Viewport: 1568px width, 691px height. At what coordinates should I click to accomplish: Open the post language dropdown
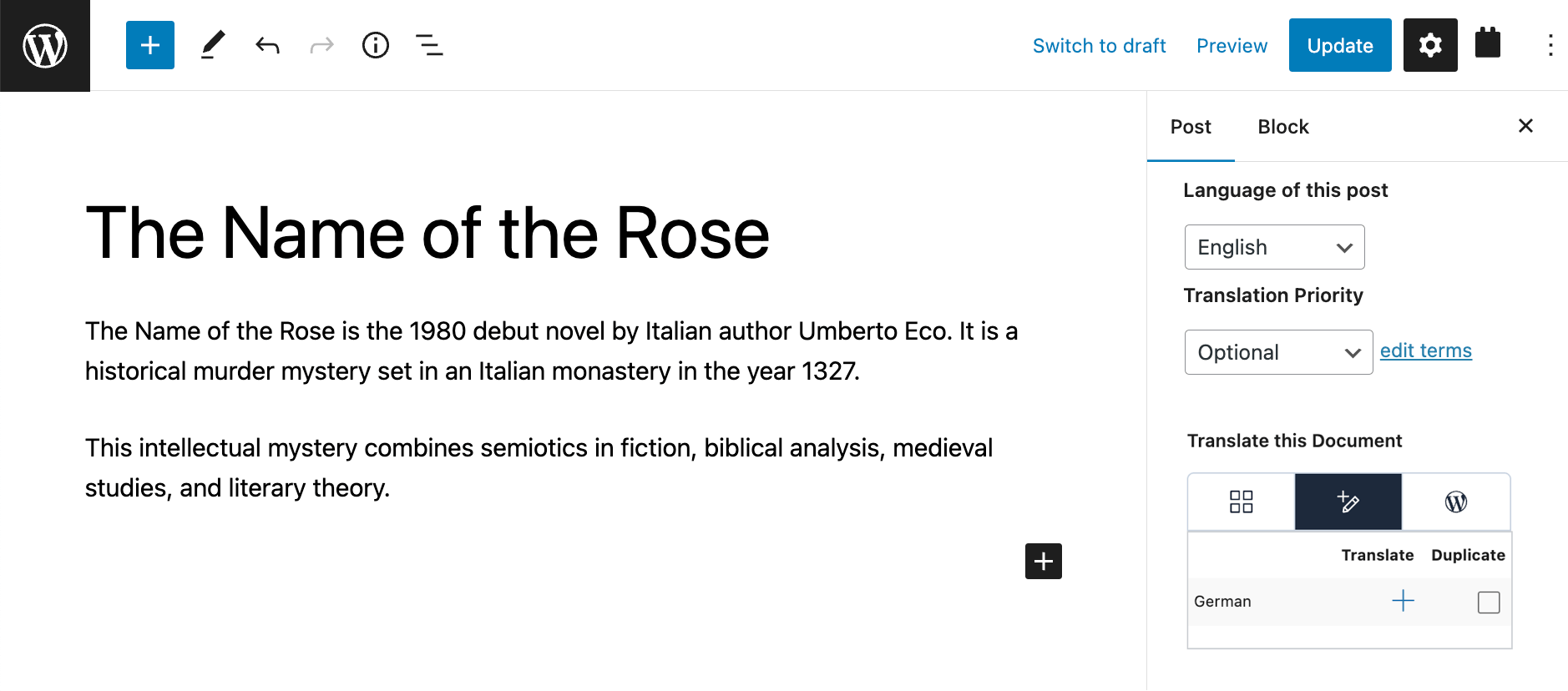1274,247
